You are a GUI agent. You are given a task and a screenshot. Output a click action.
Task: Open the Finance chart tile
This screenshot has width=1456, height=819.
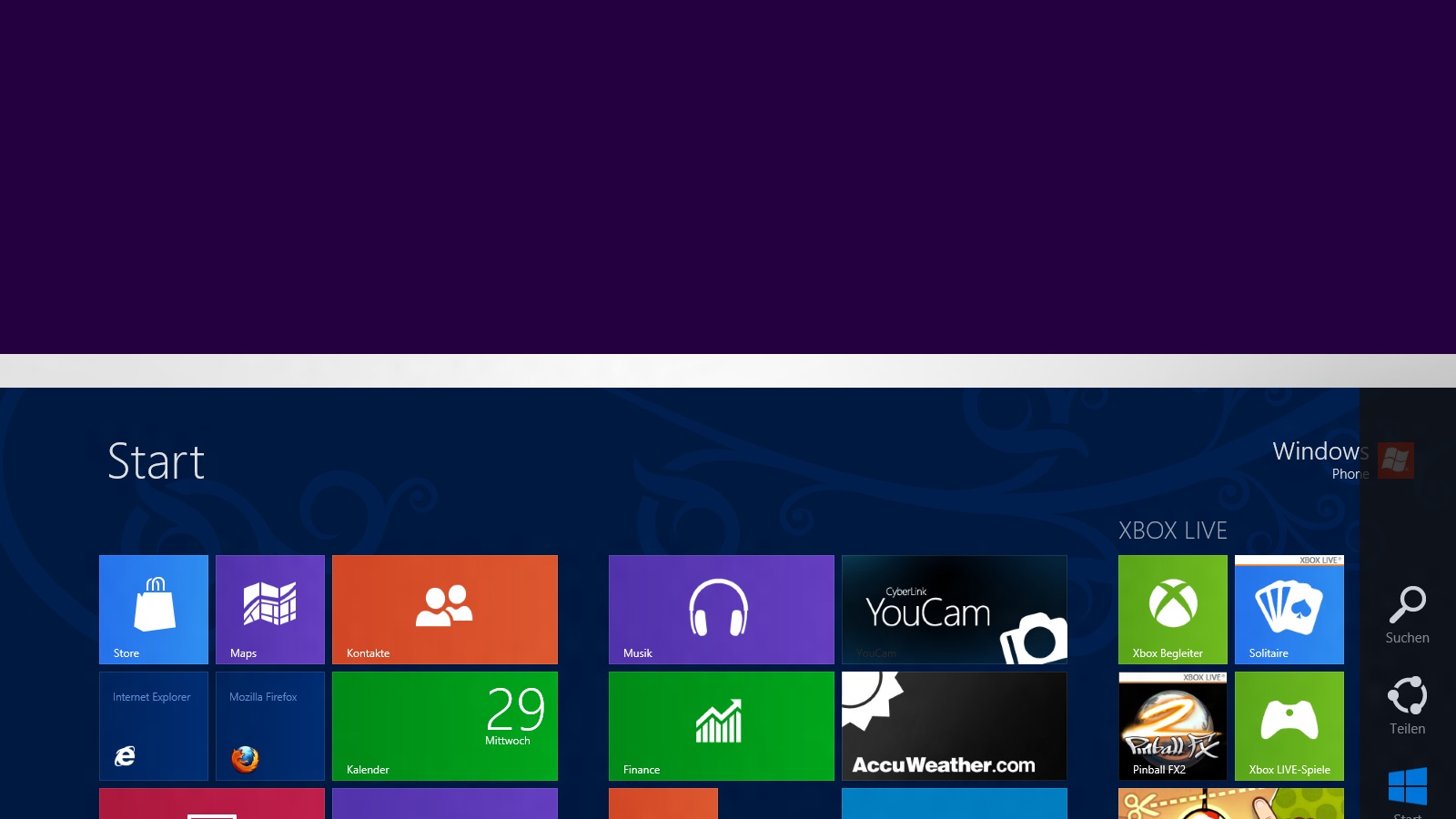pos(722,726)
